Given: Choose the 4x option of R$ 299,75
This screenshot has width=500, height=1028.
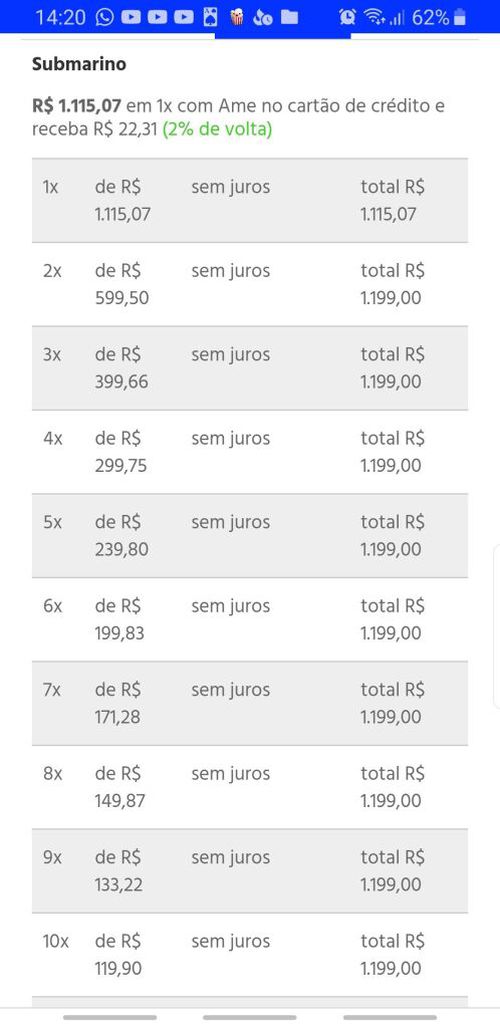Looking at the screenshot, I should pos(250,452).
